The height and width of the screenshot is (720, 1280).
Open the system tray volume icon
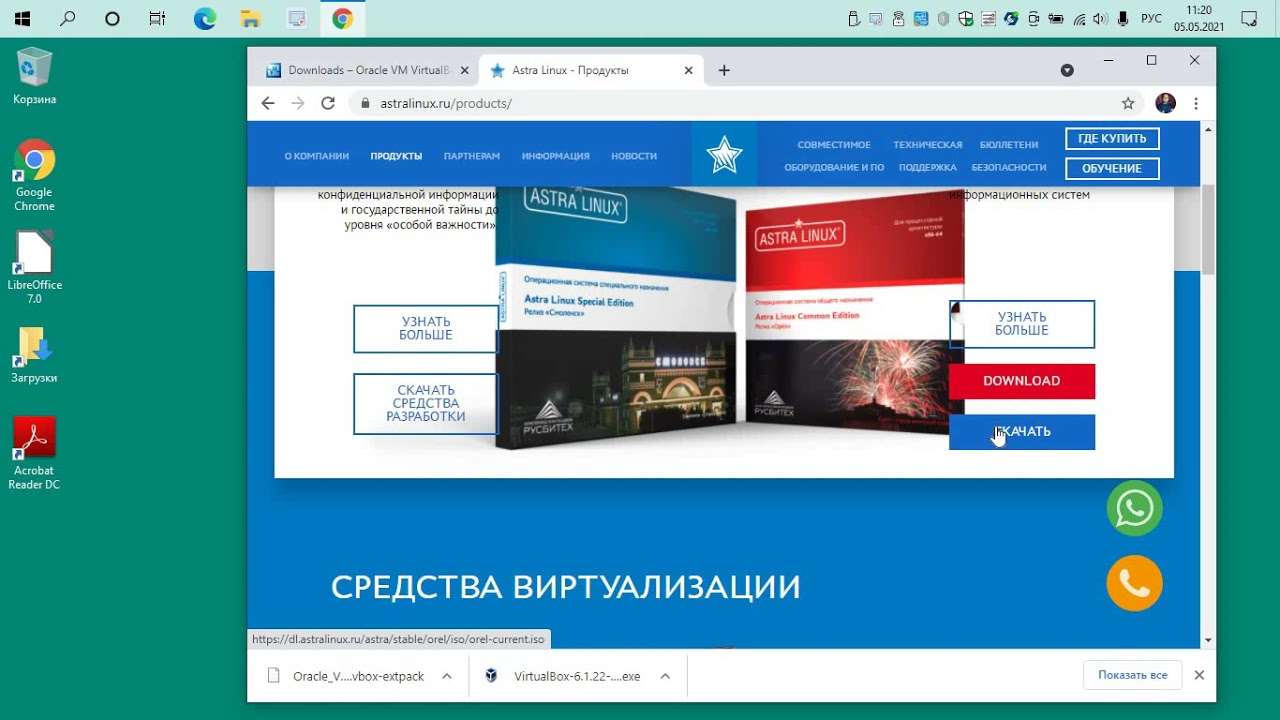click(x=1100, y=18)
